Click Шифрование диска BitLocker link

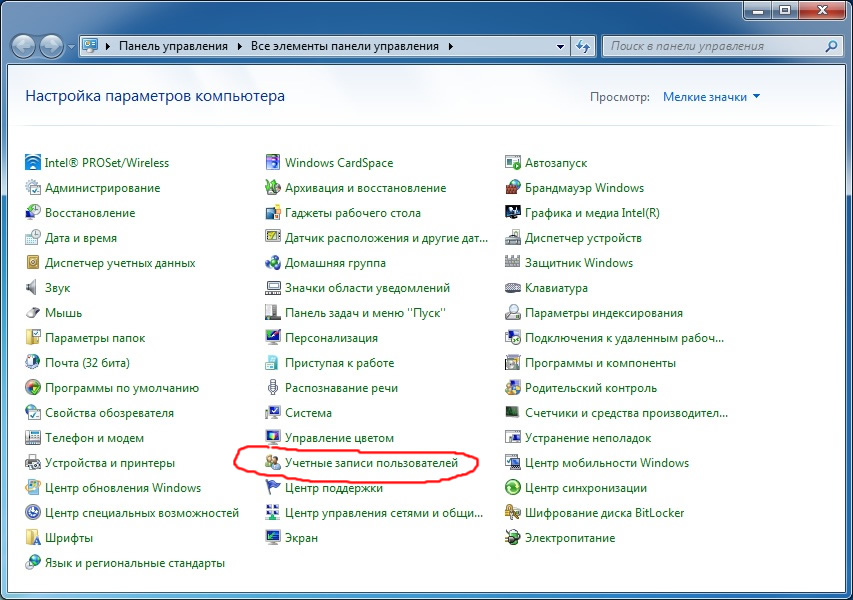coord(605,513)
